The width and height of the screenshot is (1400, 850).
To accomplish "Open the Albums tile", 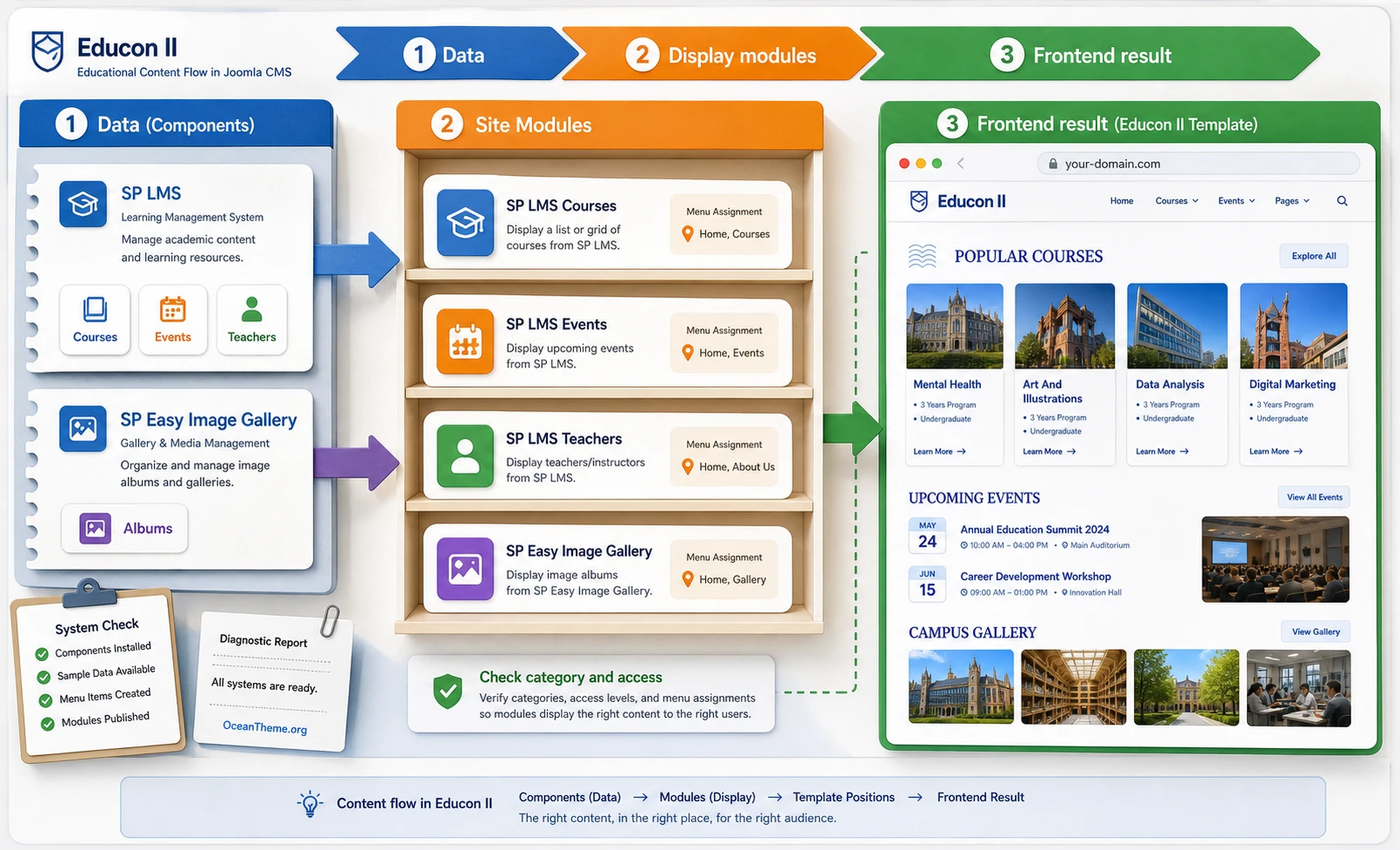I will tap(124, 528).
